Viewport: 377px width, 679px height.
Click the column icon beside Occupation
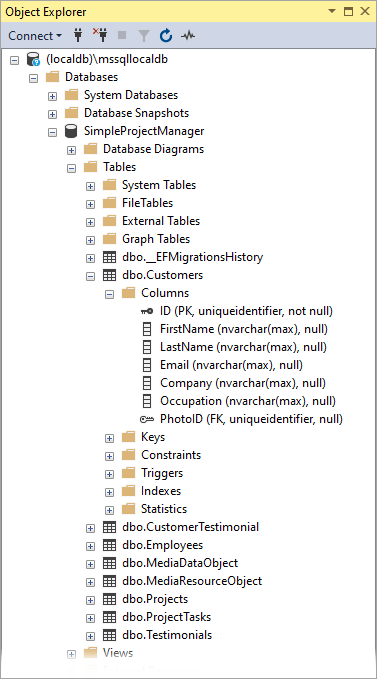point(147,401)
